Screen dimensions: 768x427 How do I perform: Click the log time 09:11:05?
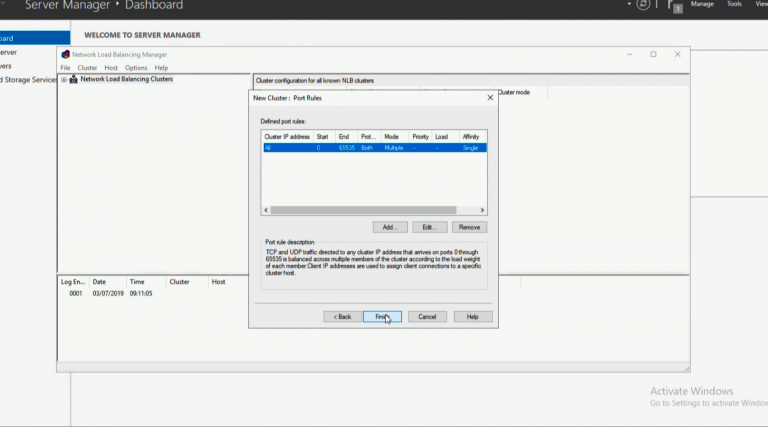click(141, 293)
